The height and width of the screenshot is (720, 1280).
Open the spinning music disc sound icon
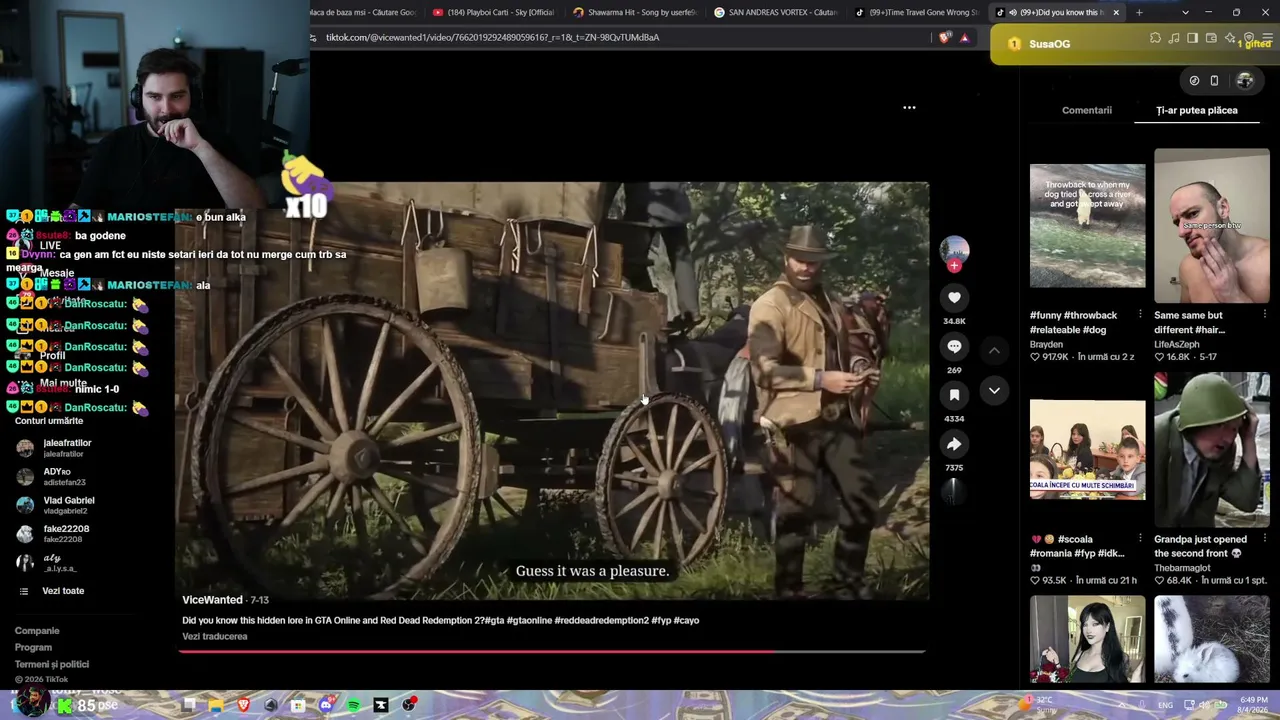pyautogui.click(x=954, y=490)
